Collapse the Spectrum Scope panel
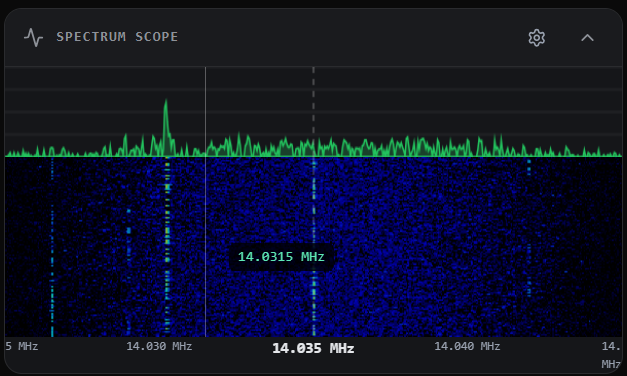627x376 pixels. coord(587,38)
